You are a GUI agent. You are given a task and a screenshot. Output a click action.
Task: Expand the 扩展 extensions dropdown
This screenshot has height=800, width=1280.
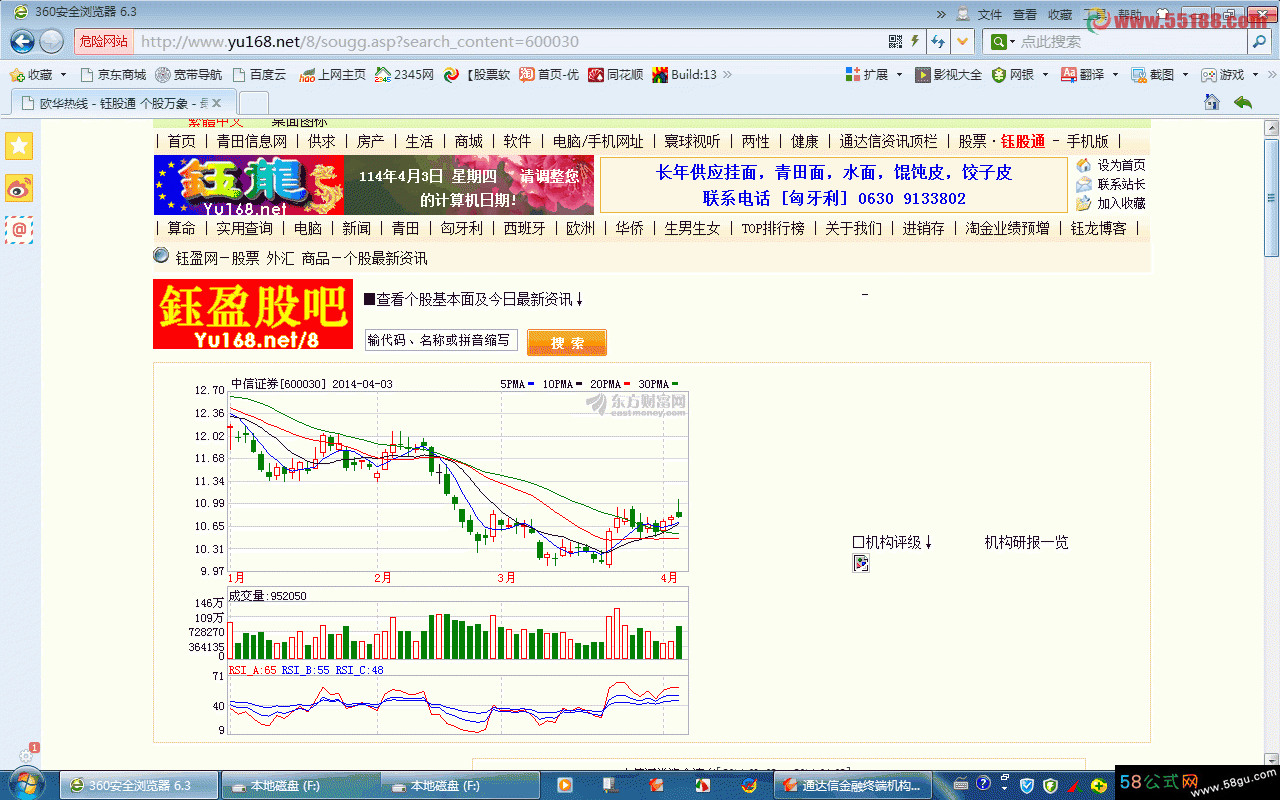coord(898,75)
